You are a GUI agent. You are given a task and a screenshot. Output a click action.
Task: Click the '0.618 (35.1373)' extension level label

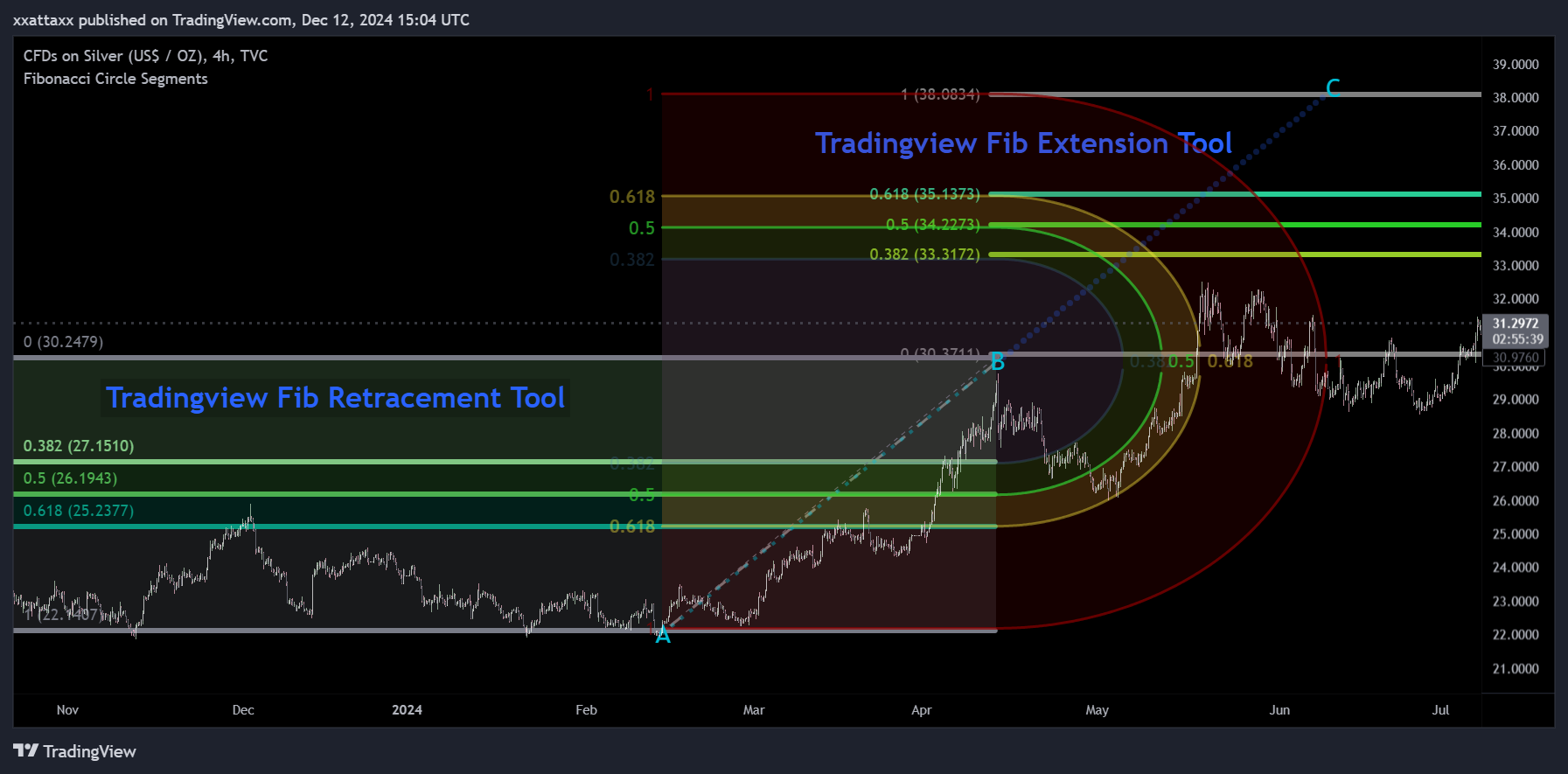924,194
